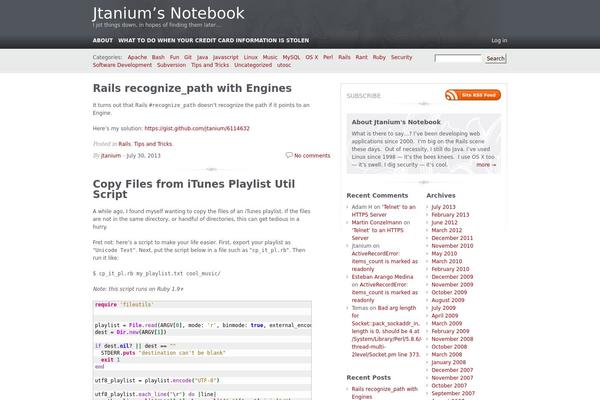Click the Site RSS Feed icon button
Viewport: 600px width, 400px height.
coord(473,95)
